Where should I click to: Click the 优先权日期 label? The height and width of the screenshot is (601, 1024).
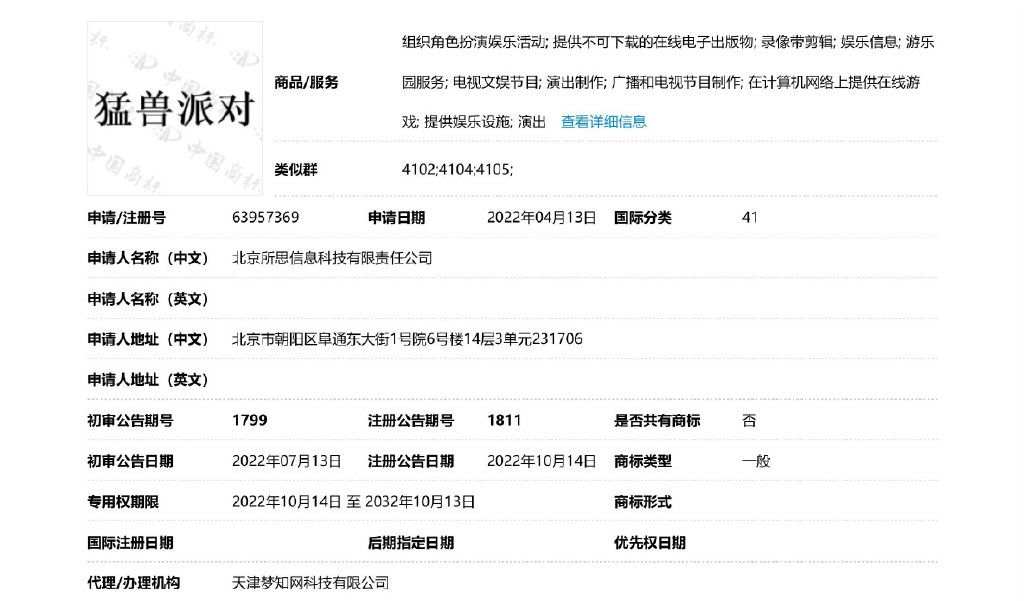coord(650,543)
